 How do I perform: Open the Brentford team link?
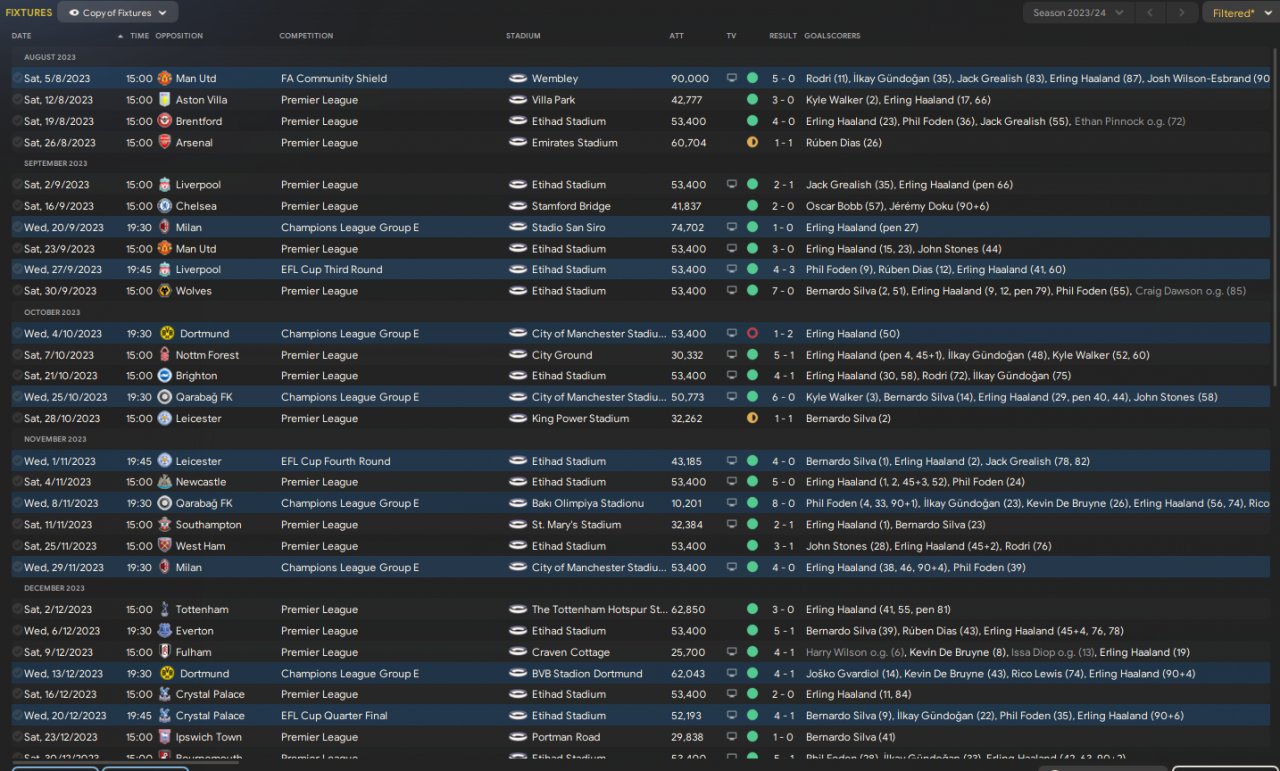(x=198, y=122)
